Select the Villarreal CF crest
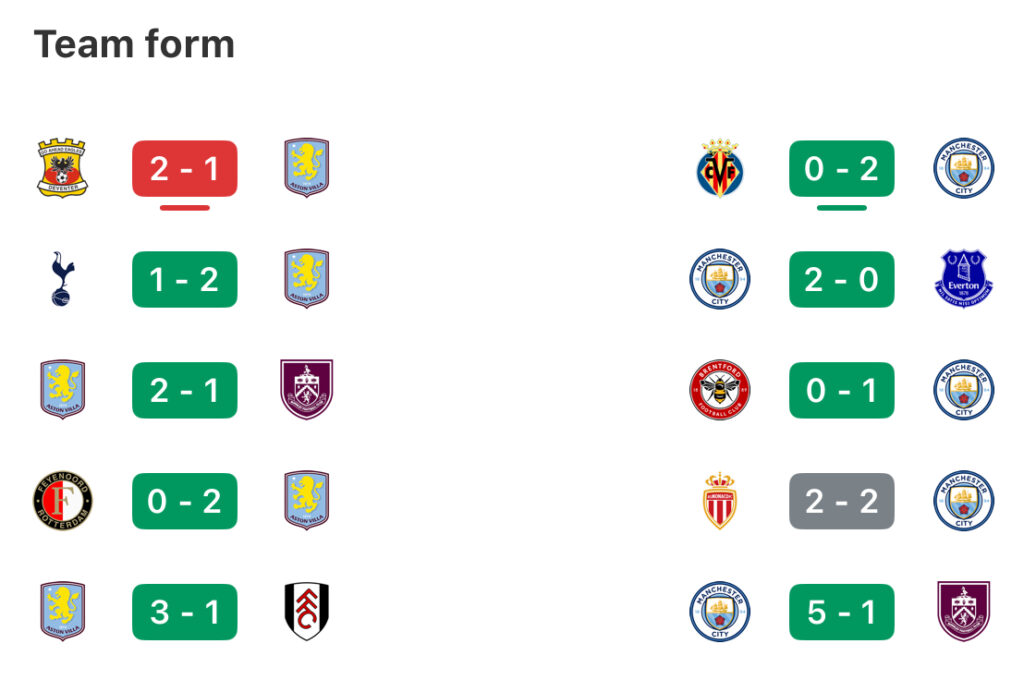 719,168
